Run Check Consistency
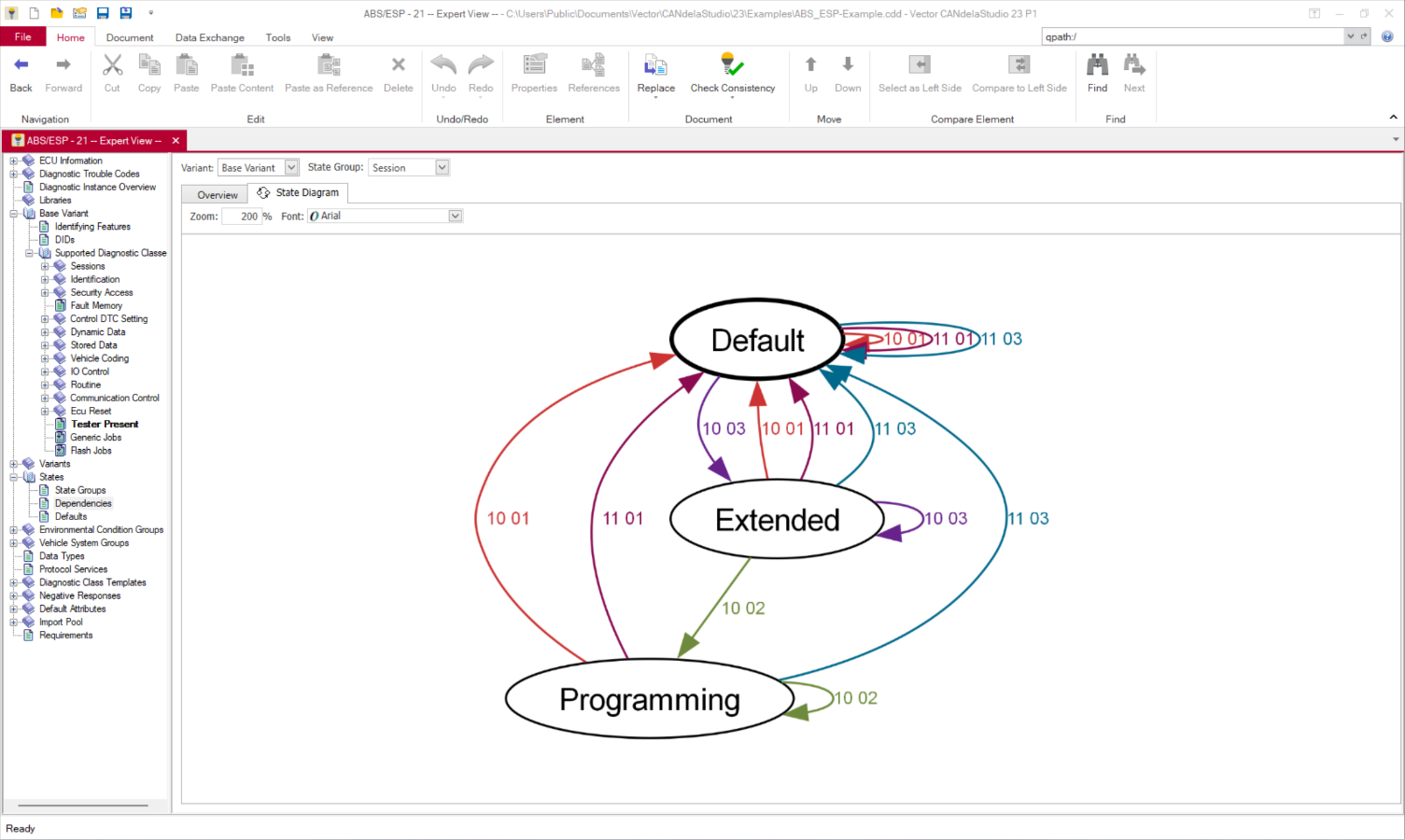The height and width of the screenshot is (840, 1405). click(733, 64)
